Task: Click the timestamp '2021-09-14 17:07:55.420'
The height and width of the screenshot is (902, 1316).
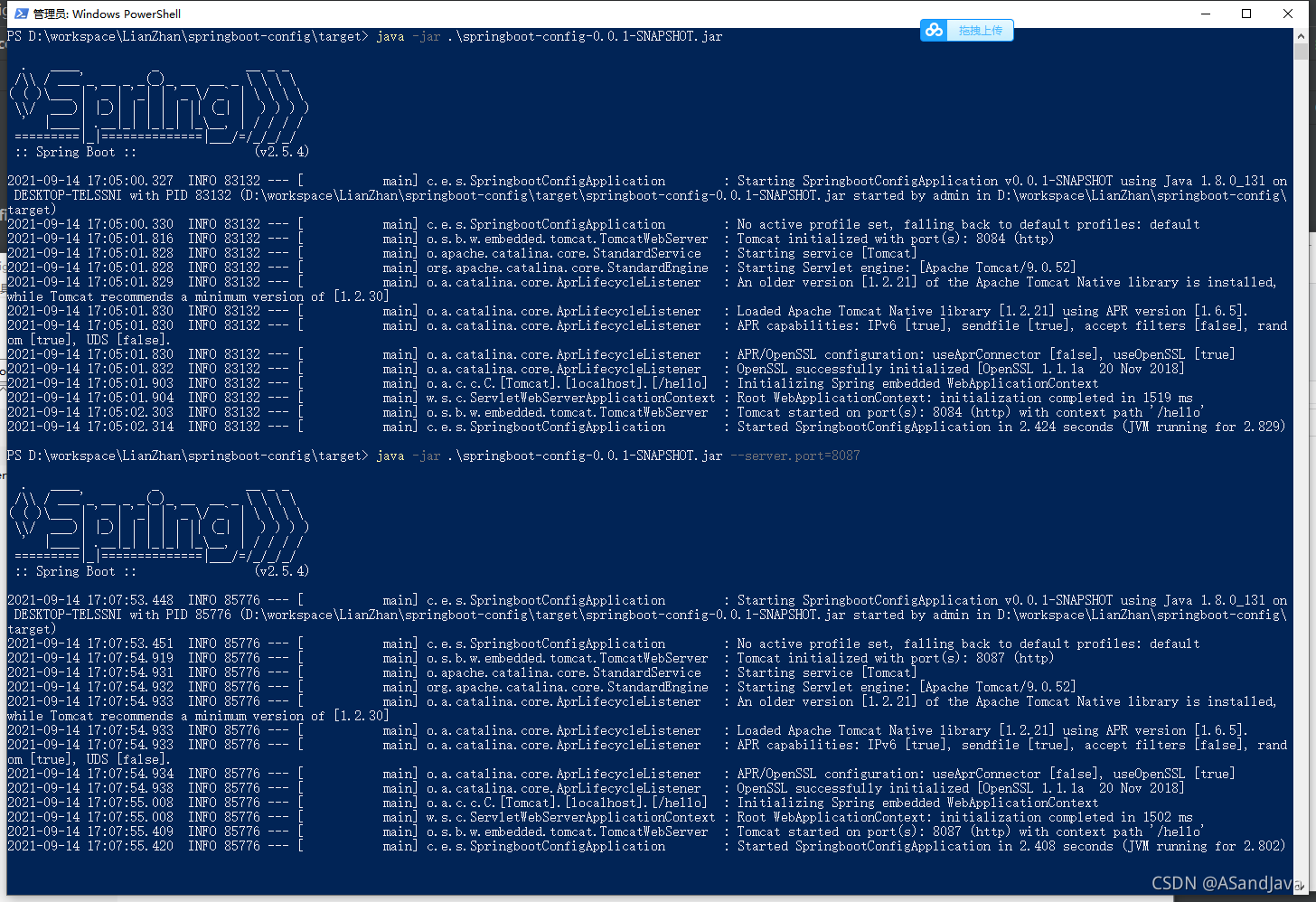Action: (90, 846)
